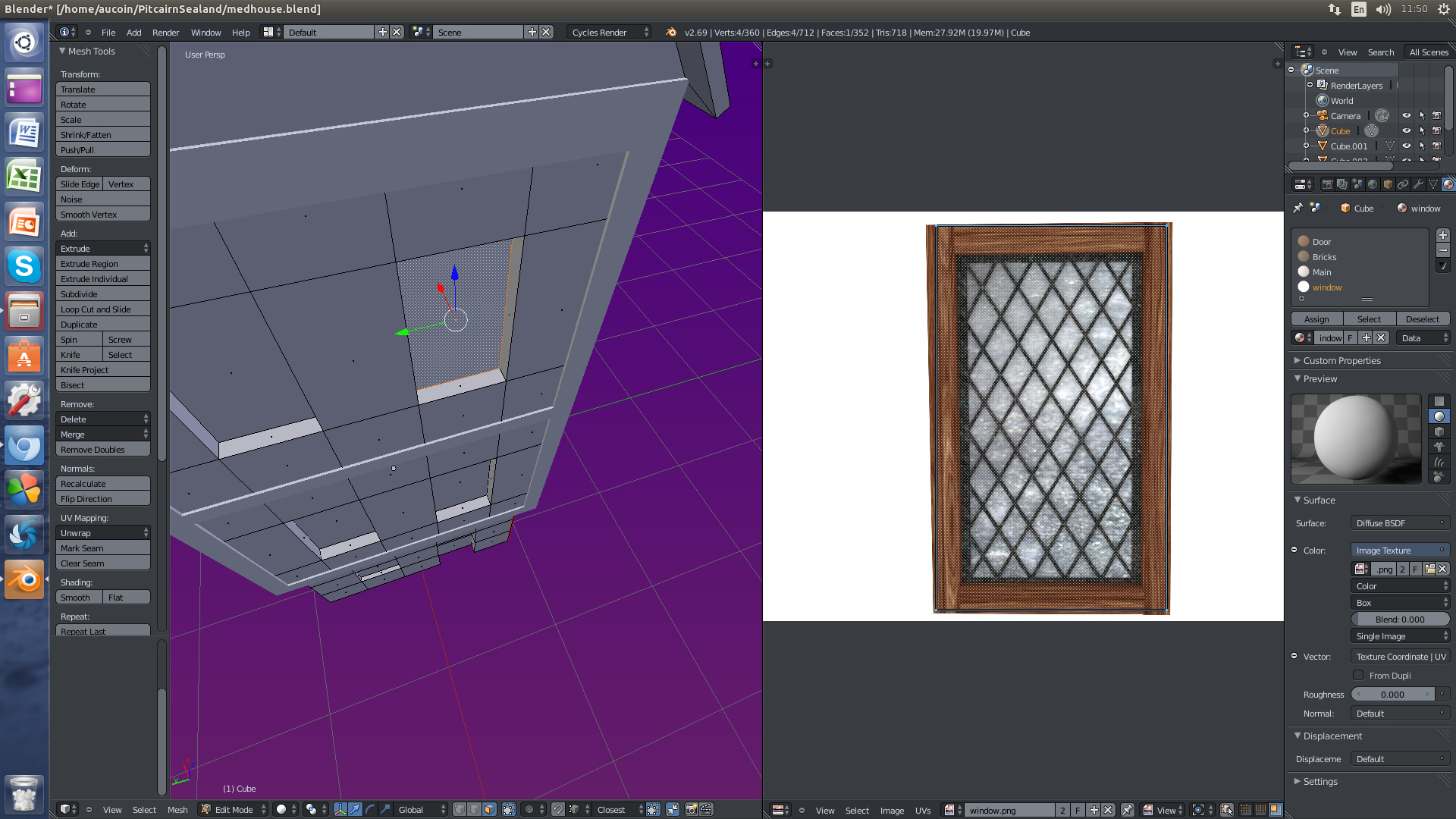
Task: Open the Material properties tab
Action: (x=1448, y=184)
